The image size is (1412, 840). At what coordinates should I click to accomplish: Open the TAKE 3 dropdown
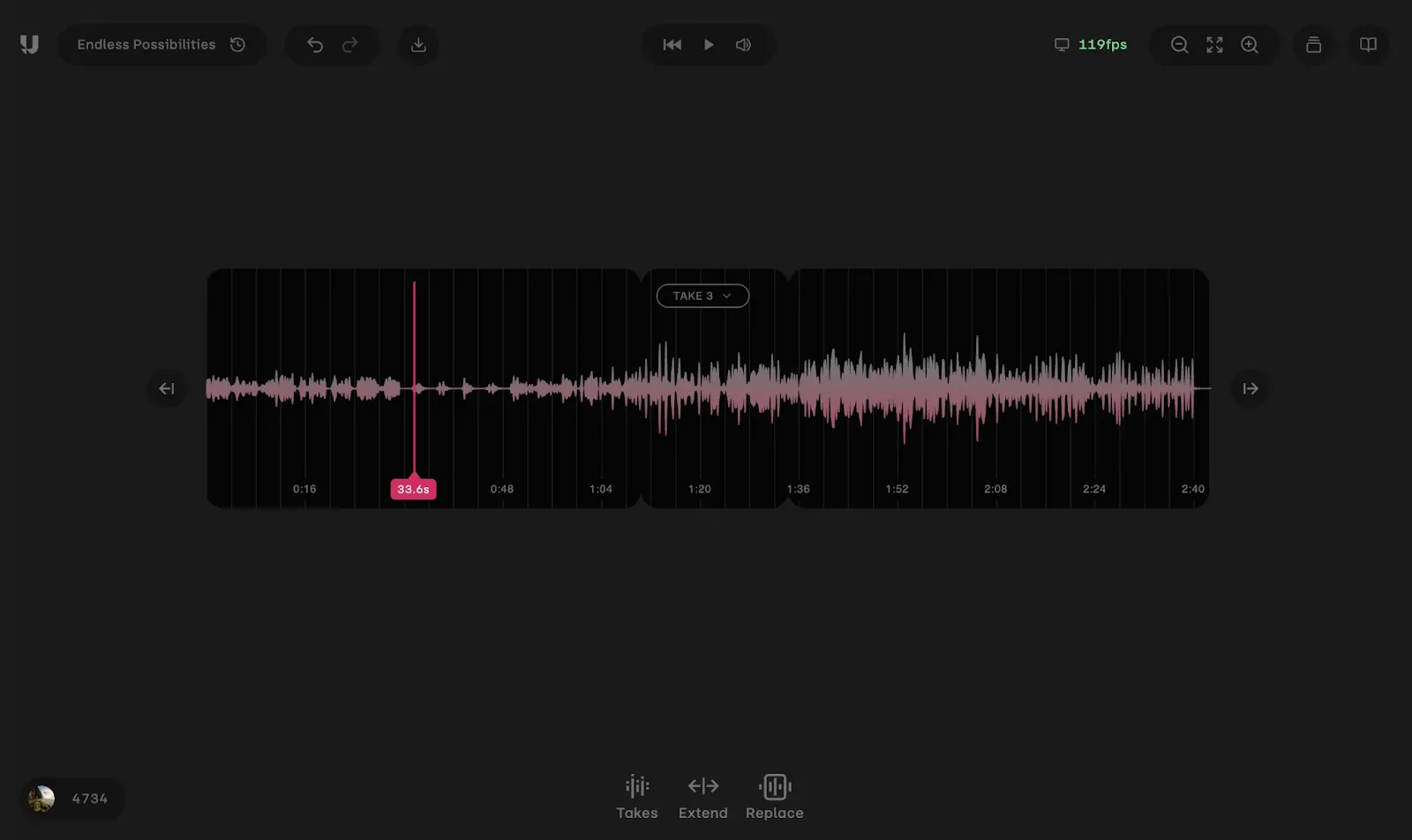(x=701, y=296)
